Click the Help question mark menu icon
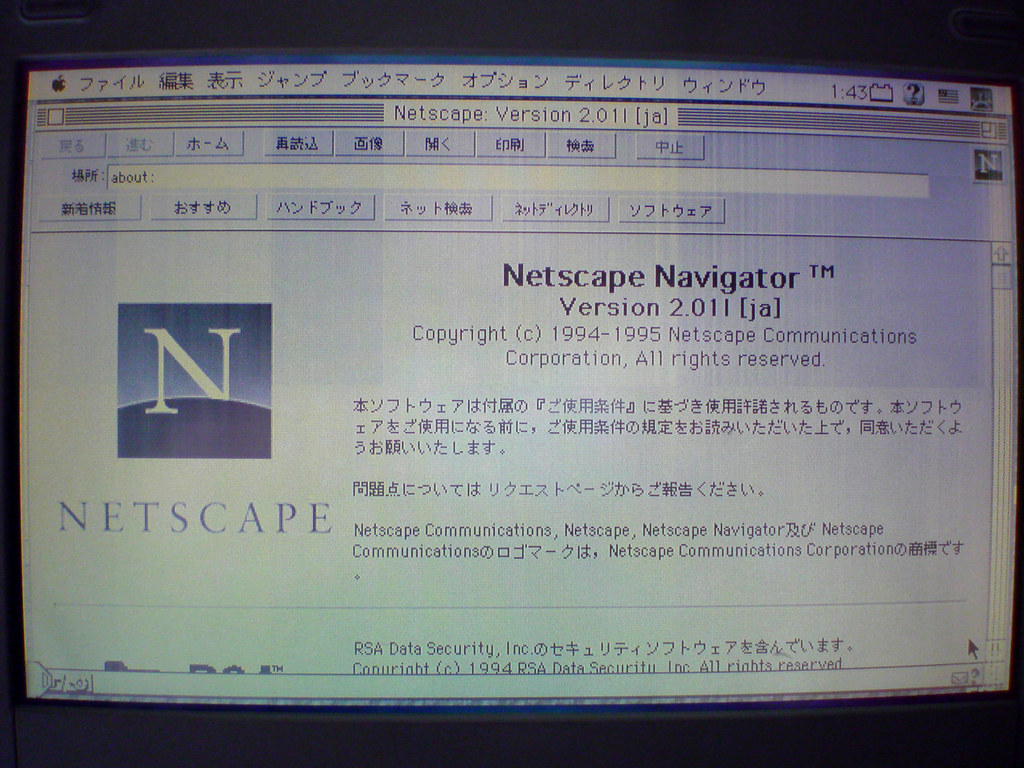Screen dimensions: 1024x768 pyautogui.click(x=914, y=95)
